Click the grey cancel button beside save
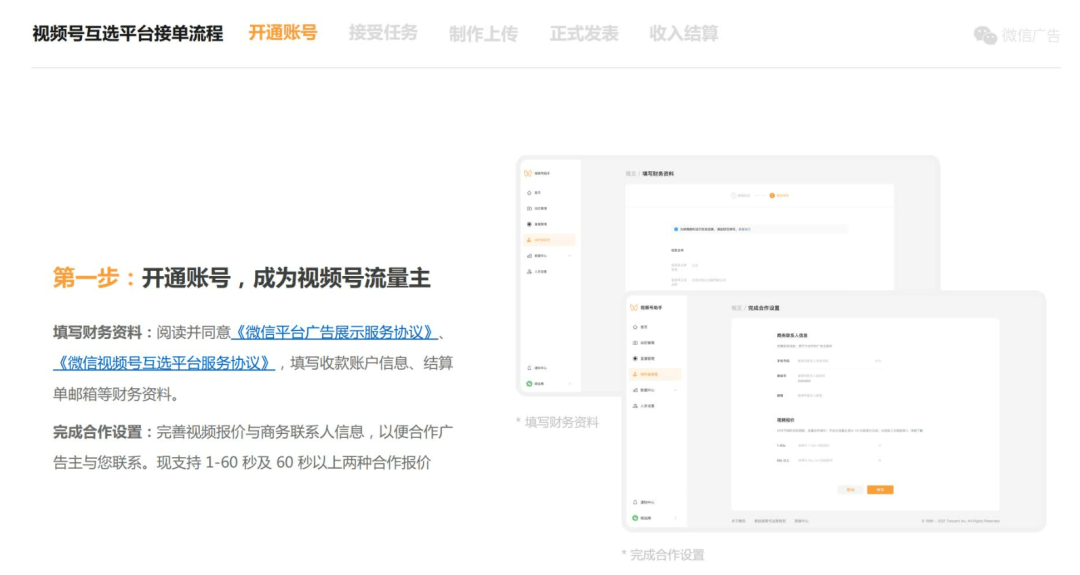The width and height of the screenshot is (1080, 575). click(851, 489)
